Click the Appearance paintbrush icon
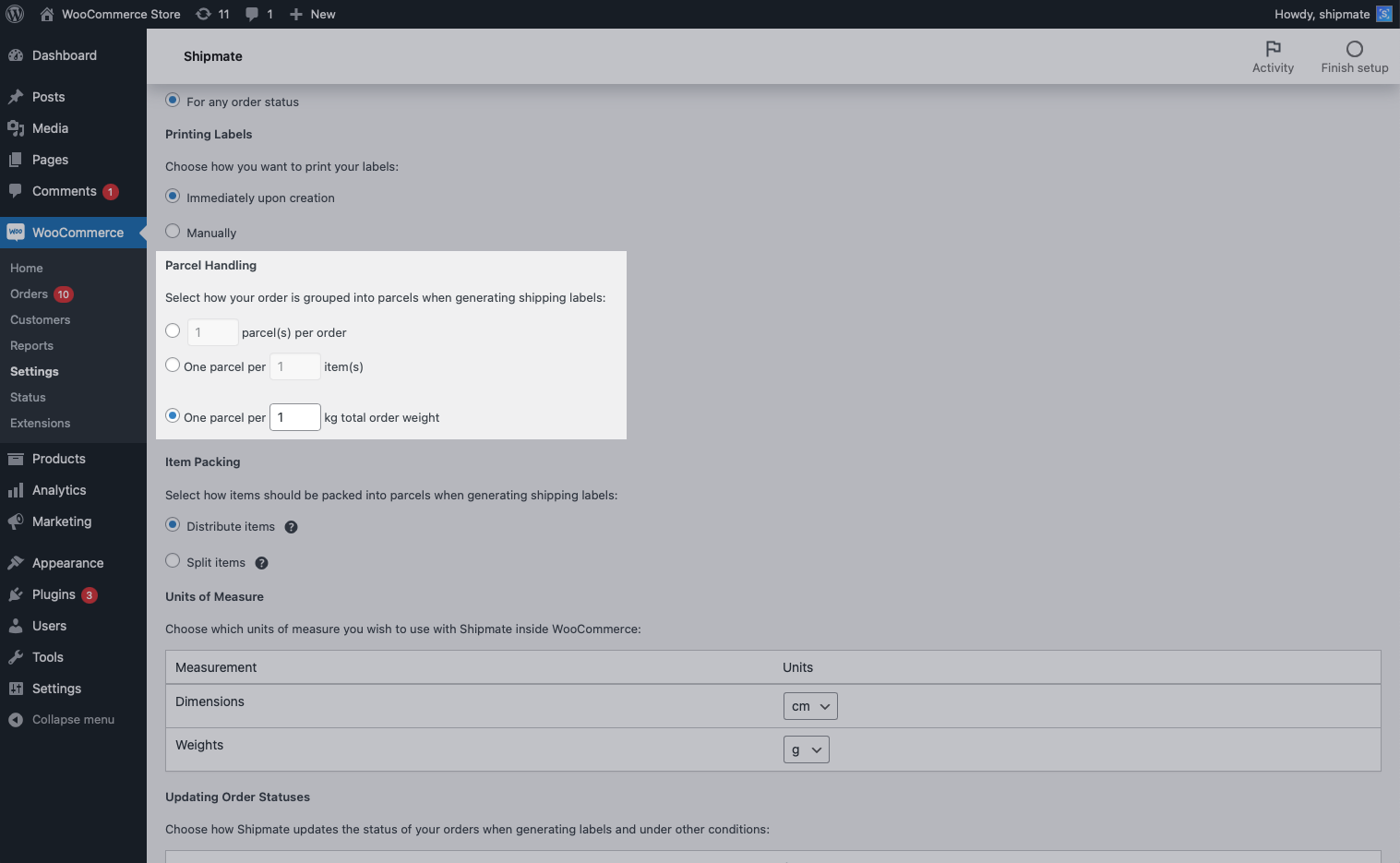 pyautogui.click(x=16, y=563)
